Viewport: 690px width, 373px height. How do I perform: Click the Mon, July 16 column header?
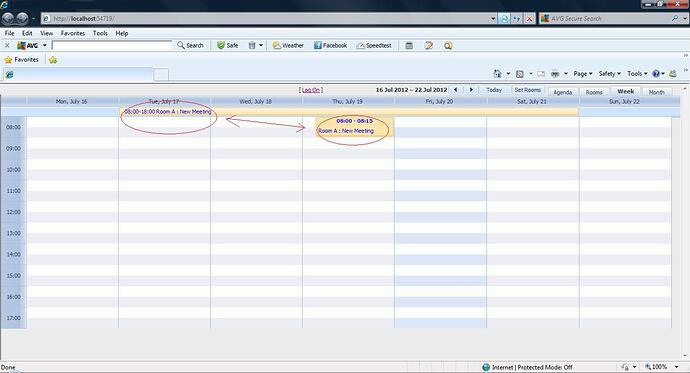(72, 101)
